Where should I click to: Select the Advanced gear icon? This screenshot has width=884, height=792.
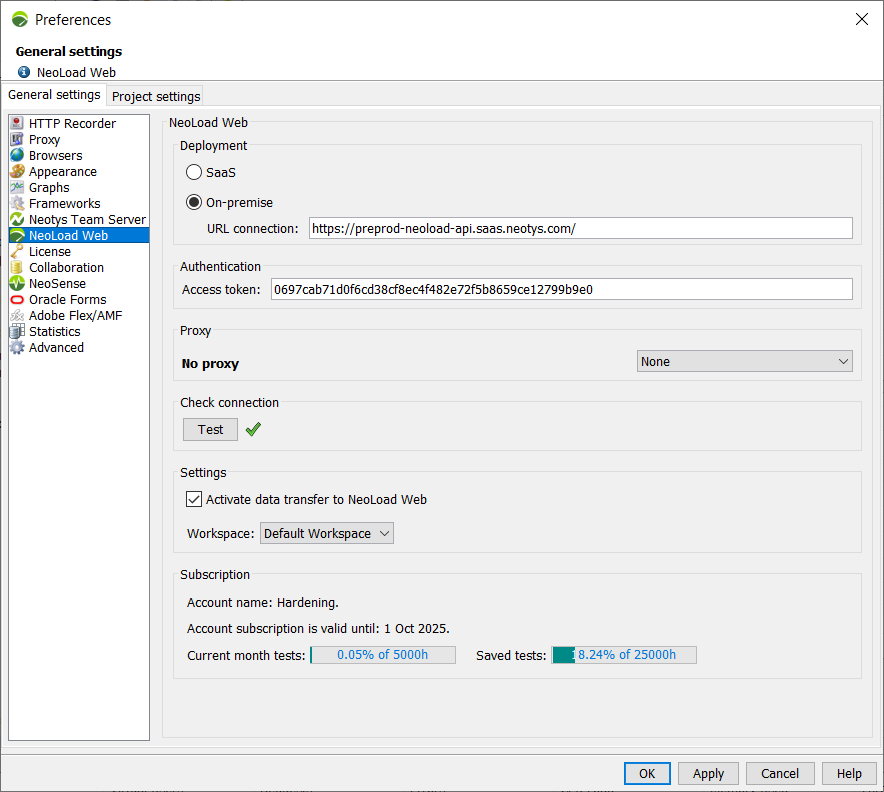pyautogui.click(x=17, y=348)
